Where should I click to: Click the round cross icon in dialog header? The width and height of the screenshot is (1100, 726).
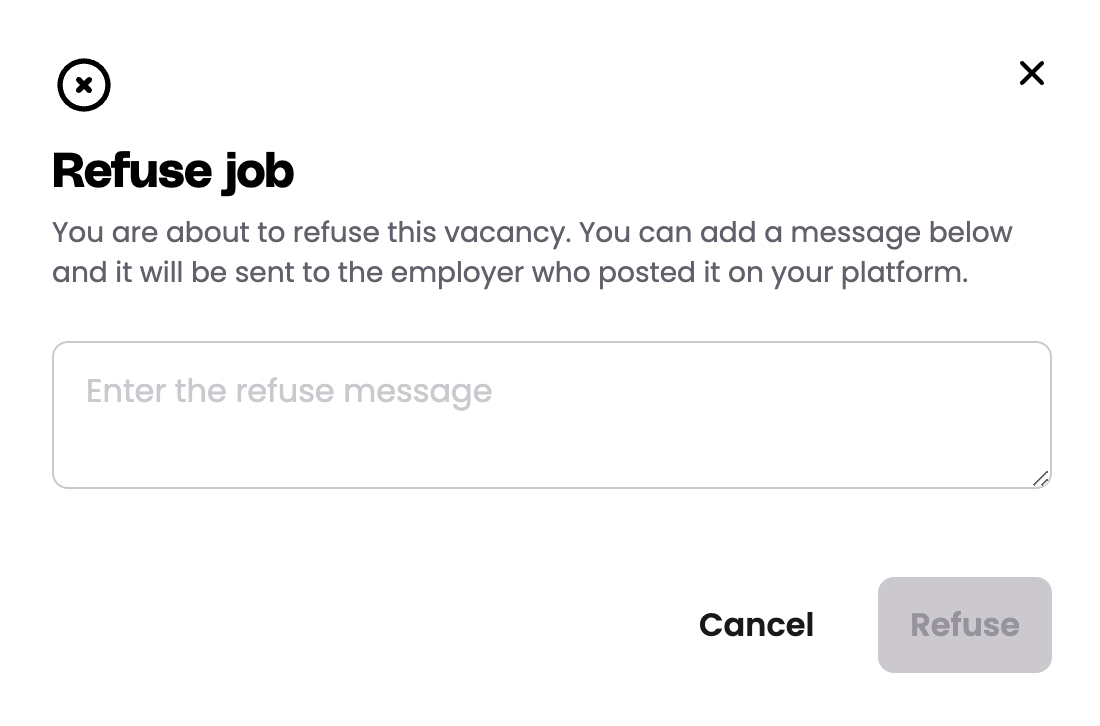[x=84, y=85]
